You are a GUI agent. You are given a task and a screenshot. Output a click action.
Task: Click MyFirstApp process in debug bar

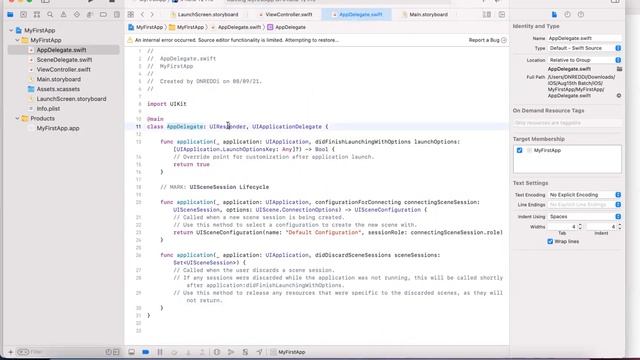[x=288, y=352]
